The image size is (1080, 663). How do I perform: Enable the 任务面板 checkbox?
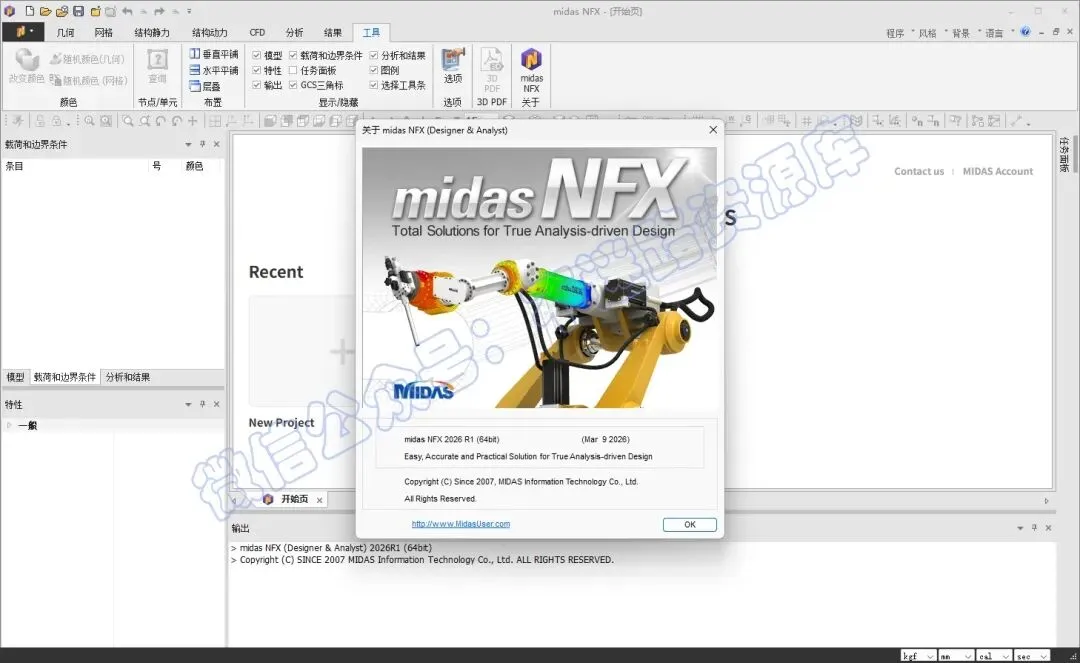(x=293, y=70)
